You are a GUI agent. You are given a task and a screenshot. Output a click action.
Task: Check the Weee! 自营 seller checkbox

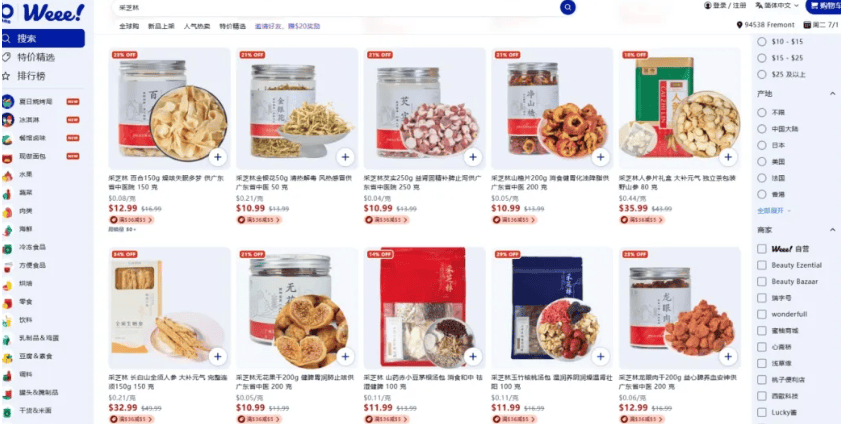click(x=761, y=249)
